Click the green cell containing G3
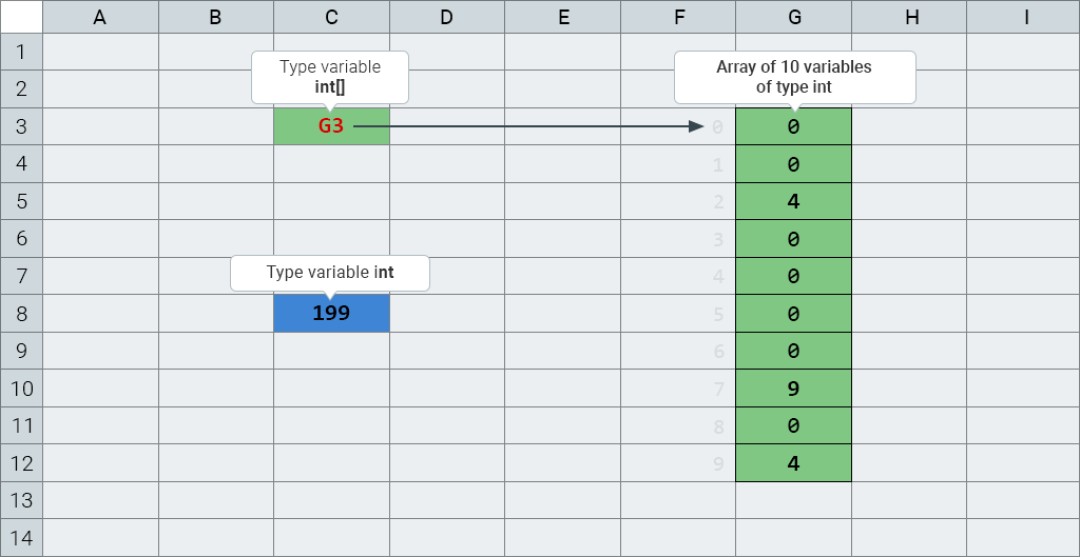Viewport: 1080px width, 557px height. tap(331, 127)
